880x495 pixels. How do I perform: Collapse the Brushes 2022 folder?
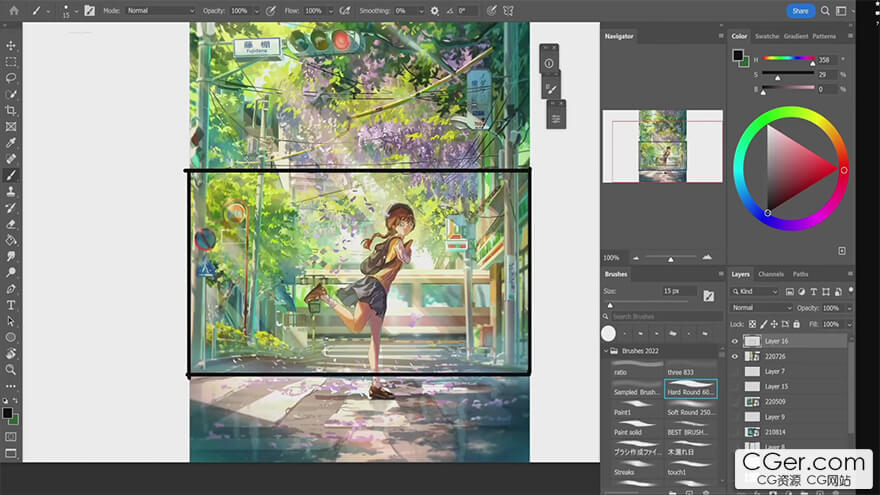click(x=607, y=351)
